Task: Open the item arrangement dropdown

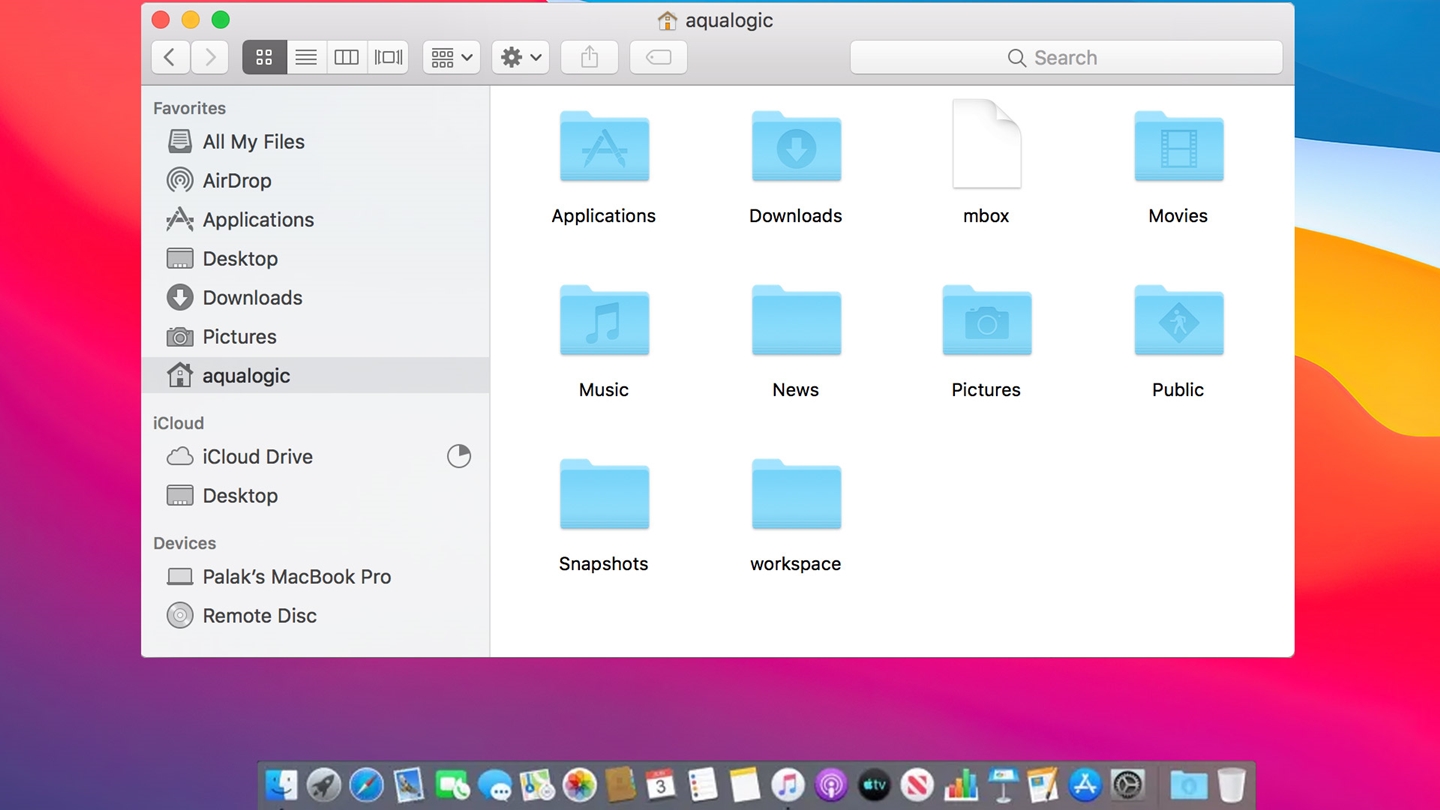Action: pos(450,57)
